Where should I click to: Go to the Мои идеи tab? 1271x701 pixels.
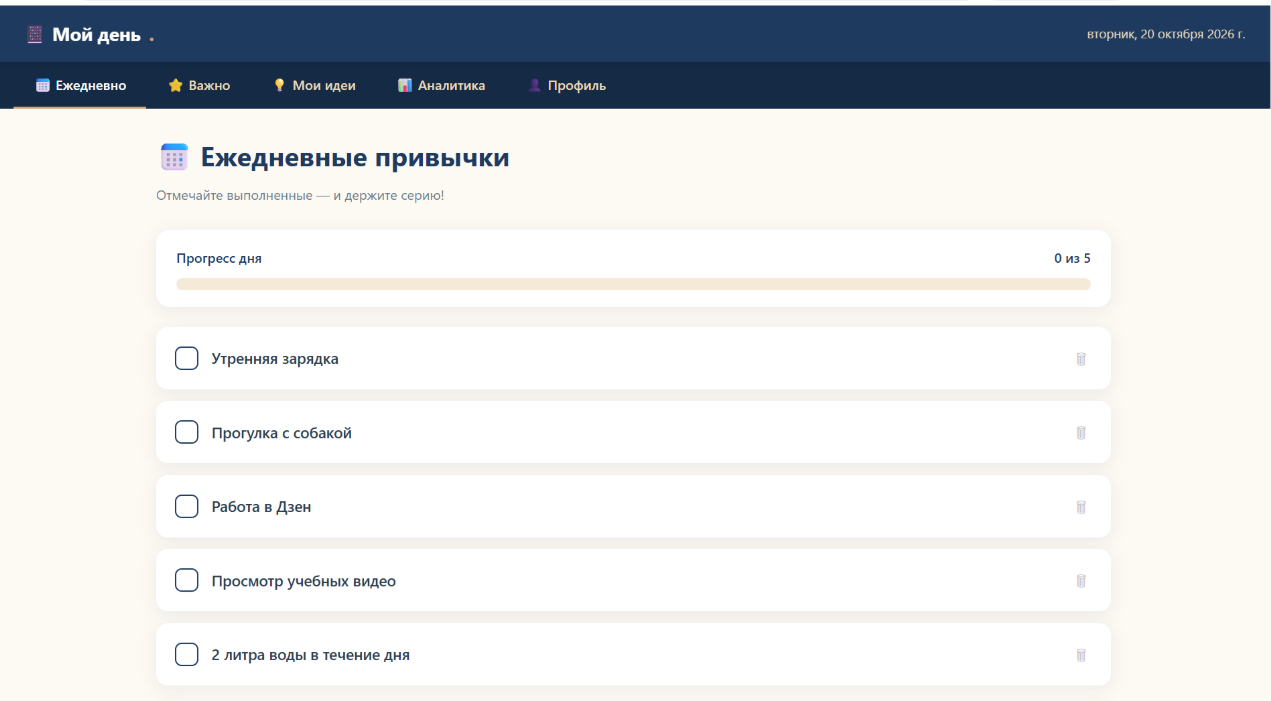pos(314,86)
